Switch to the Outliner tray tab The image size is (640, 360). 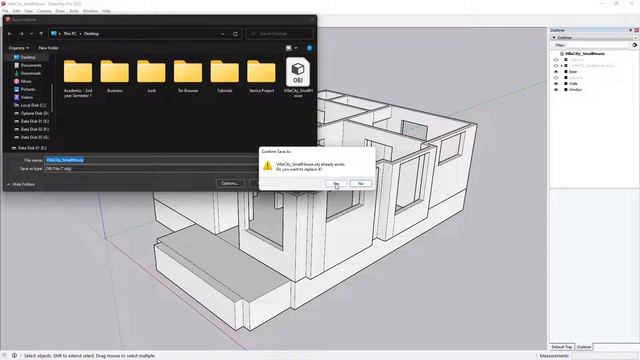(x=584, y=347)
